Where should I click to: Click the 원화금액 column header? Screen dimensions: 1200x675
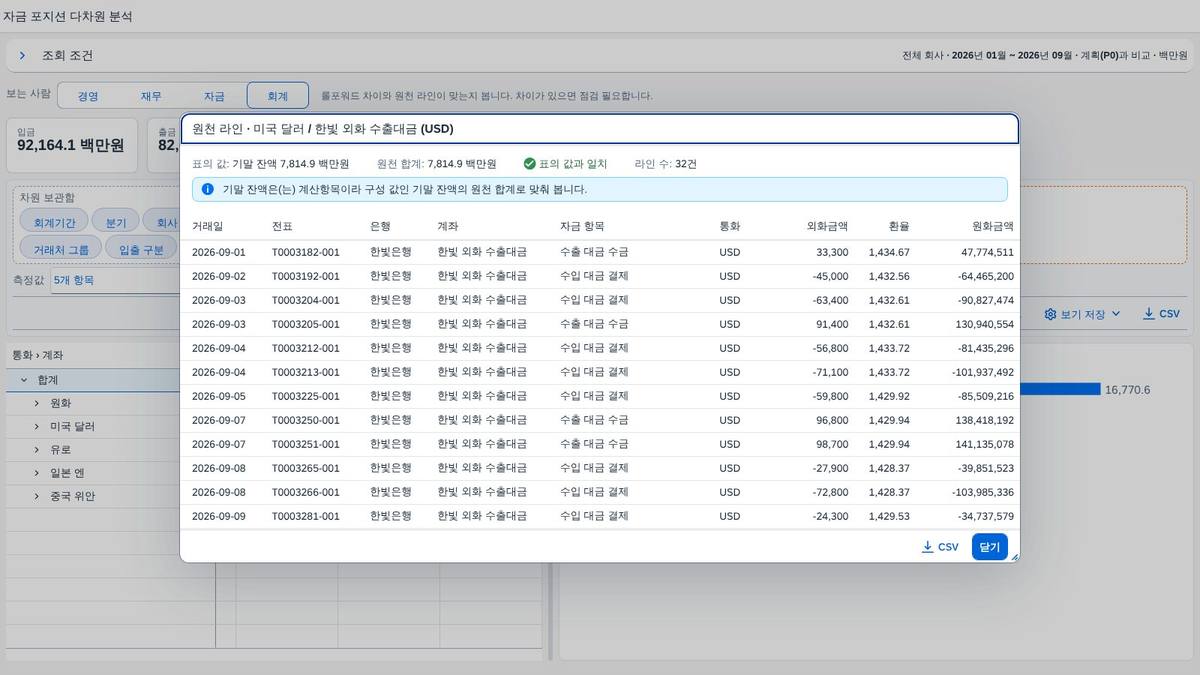pyautogui.click(x=992, y=226)
